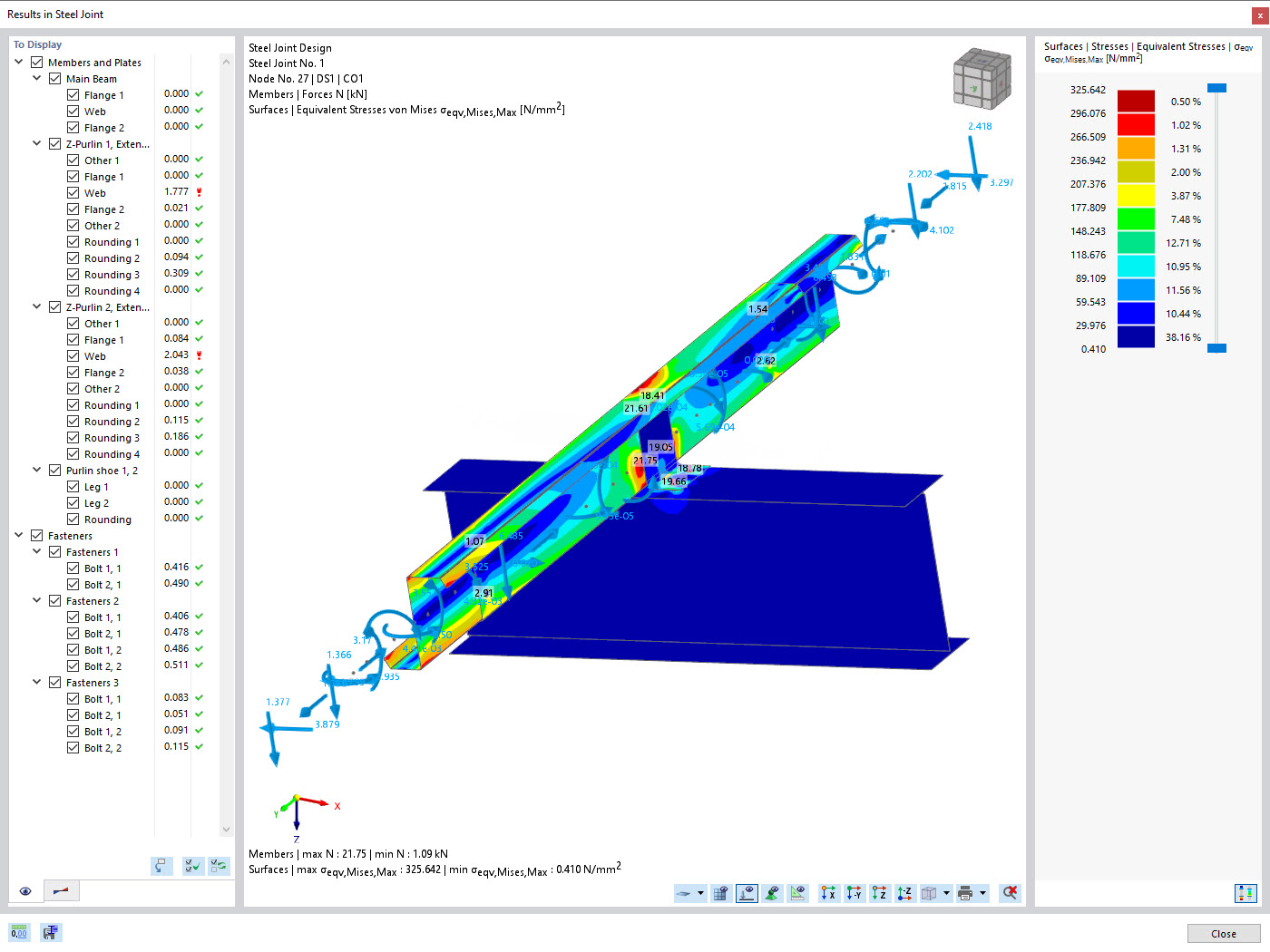Toggle the load arrow with eye icon
This screenshot has height=952, width=1270.
pyautogui.click(x=747, y=893)
